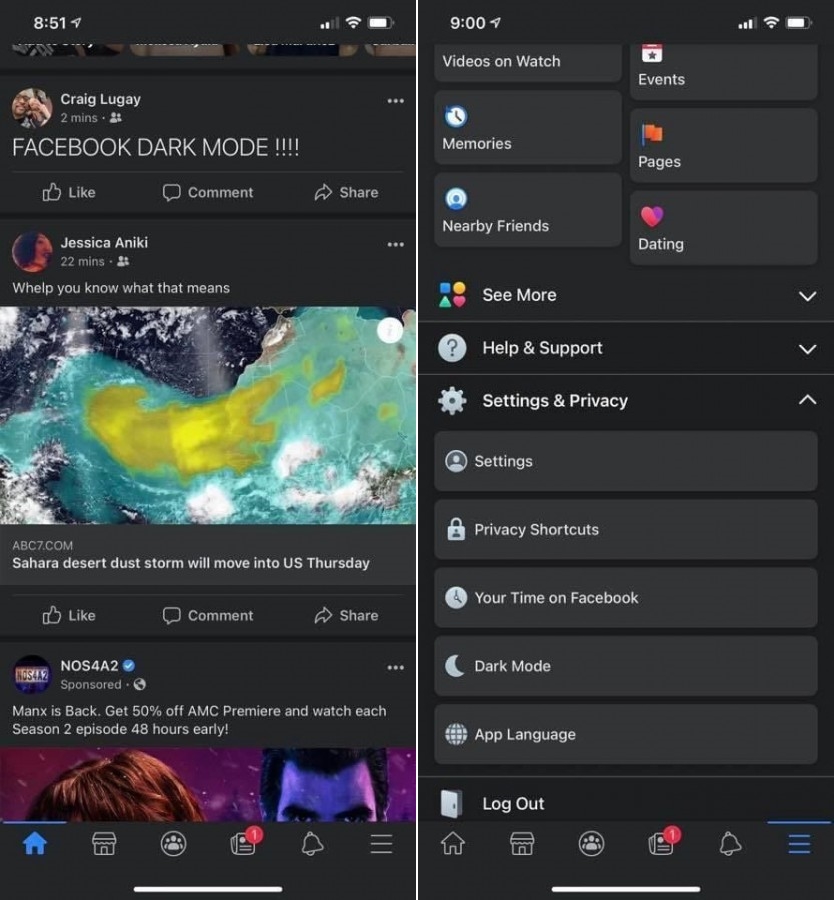834x900 pixels.
Task: Open Dark Mode setting
Action: coord(626,666)
